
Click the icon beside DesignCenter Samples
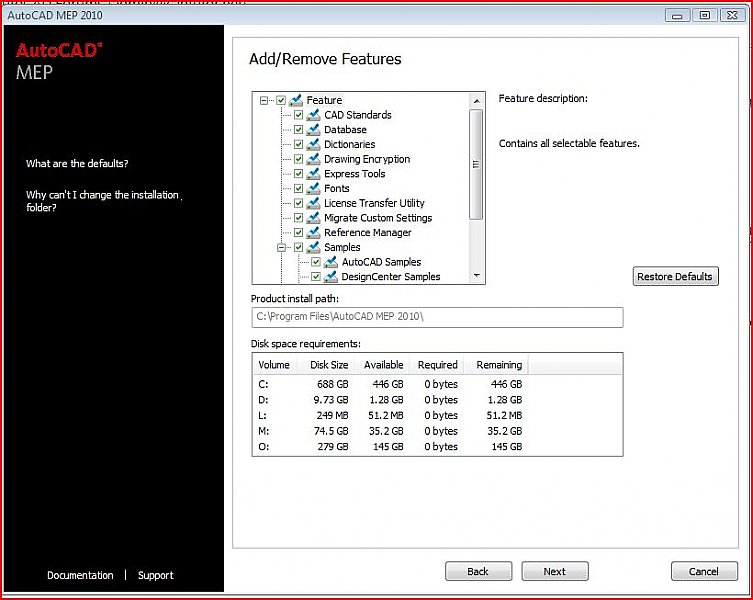(x=330, y=277)
